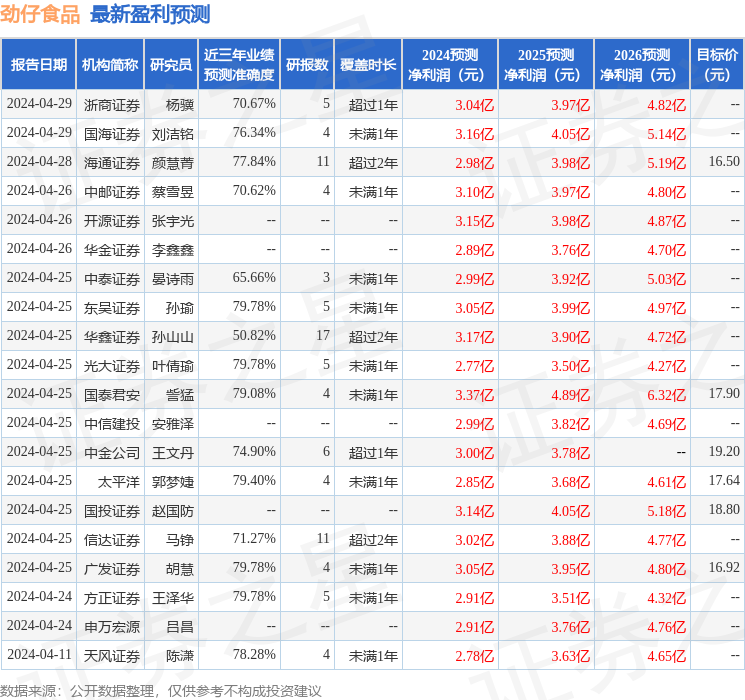Select the 目标价(元) column header

717,65
